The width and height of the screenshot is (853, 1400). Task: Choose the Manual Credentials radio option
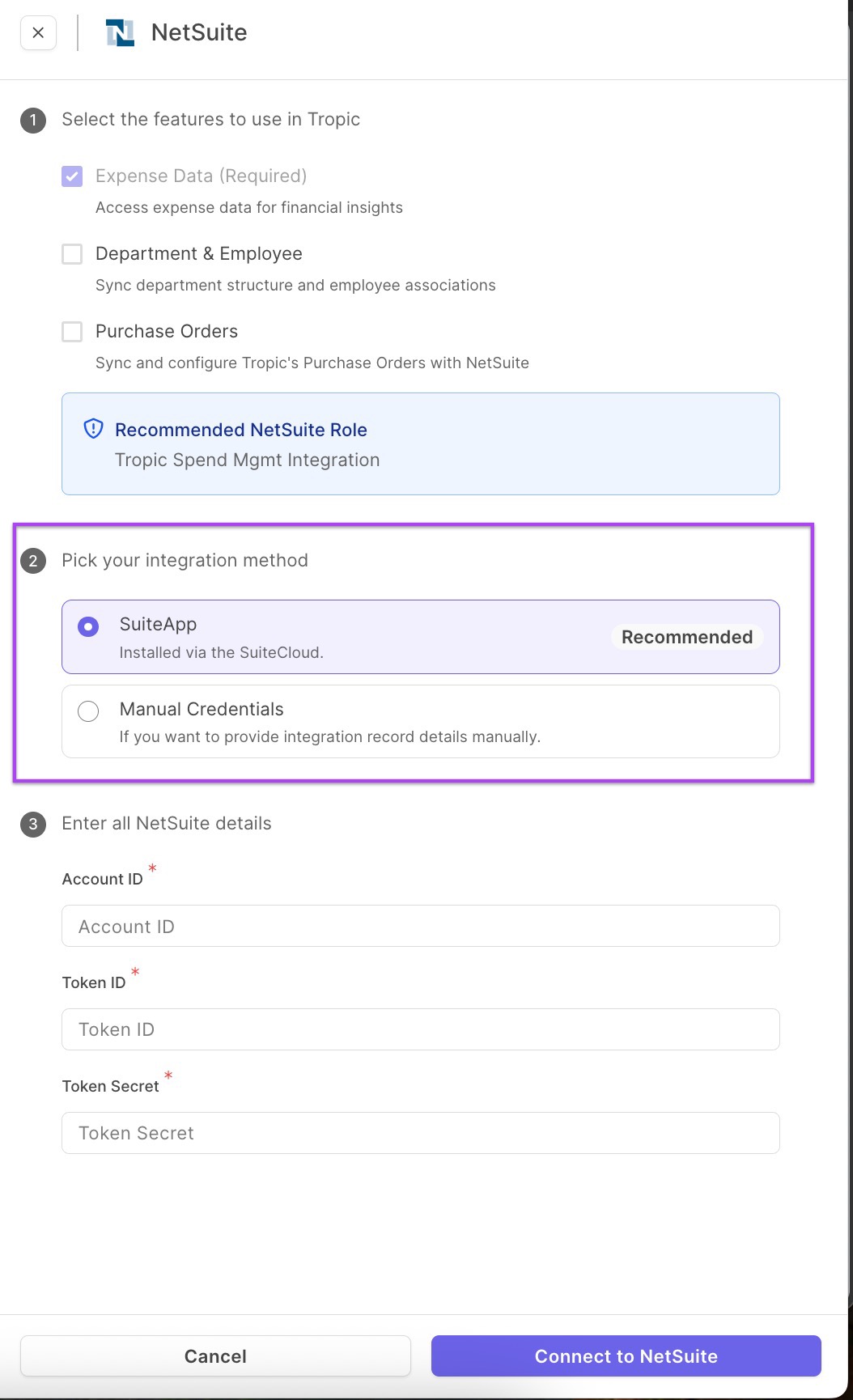88,711
